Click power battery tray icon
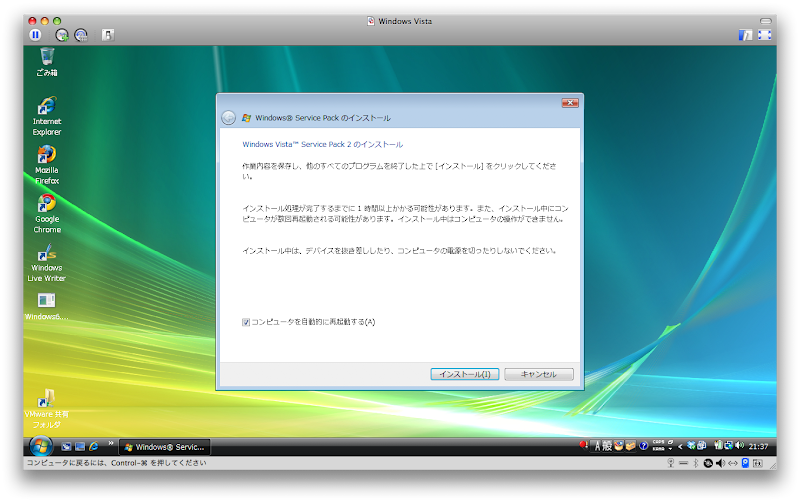Viewport: 800px width, 502px height. [x=718, y=445]
